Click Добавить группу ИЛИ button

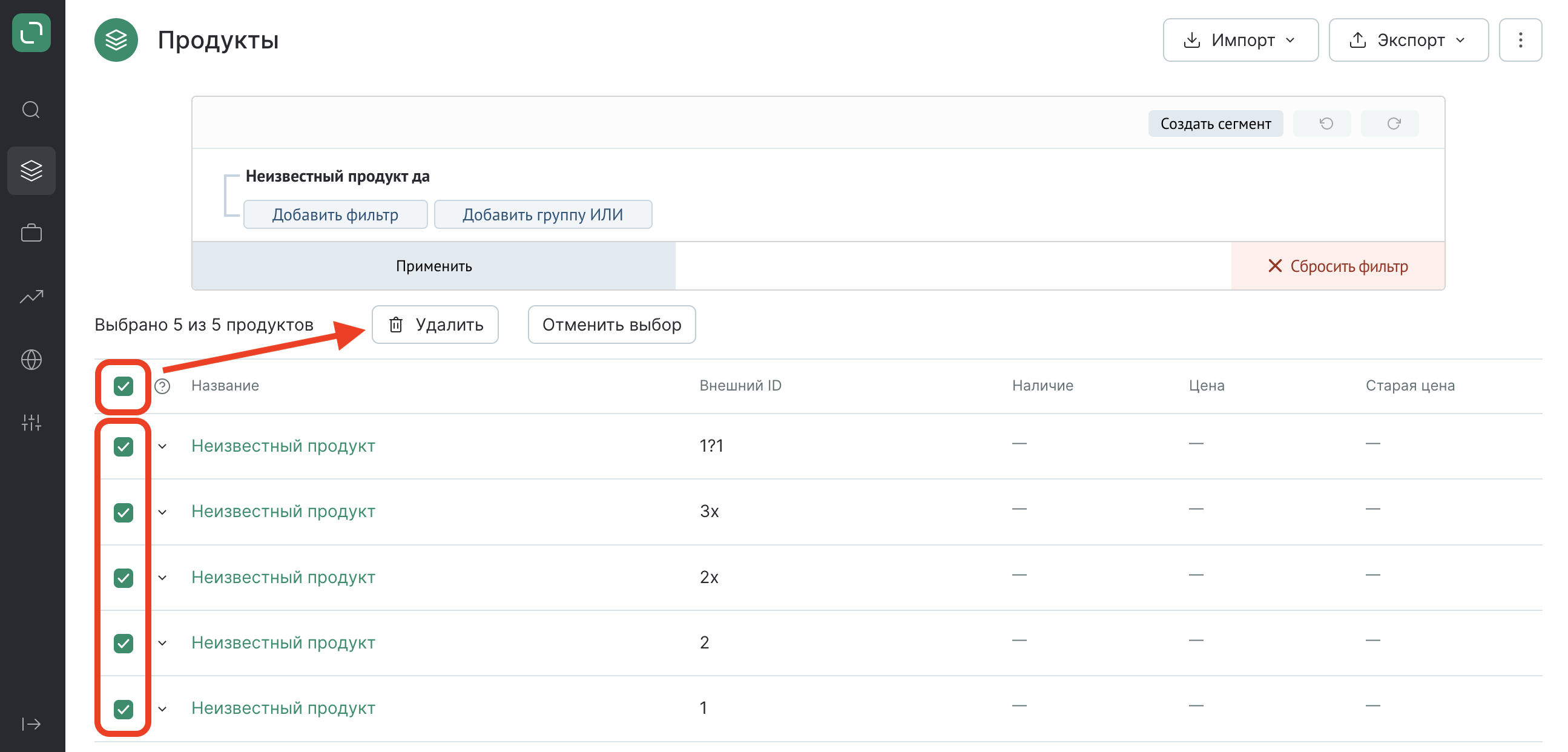click(x=543, y=214)
